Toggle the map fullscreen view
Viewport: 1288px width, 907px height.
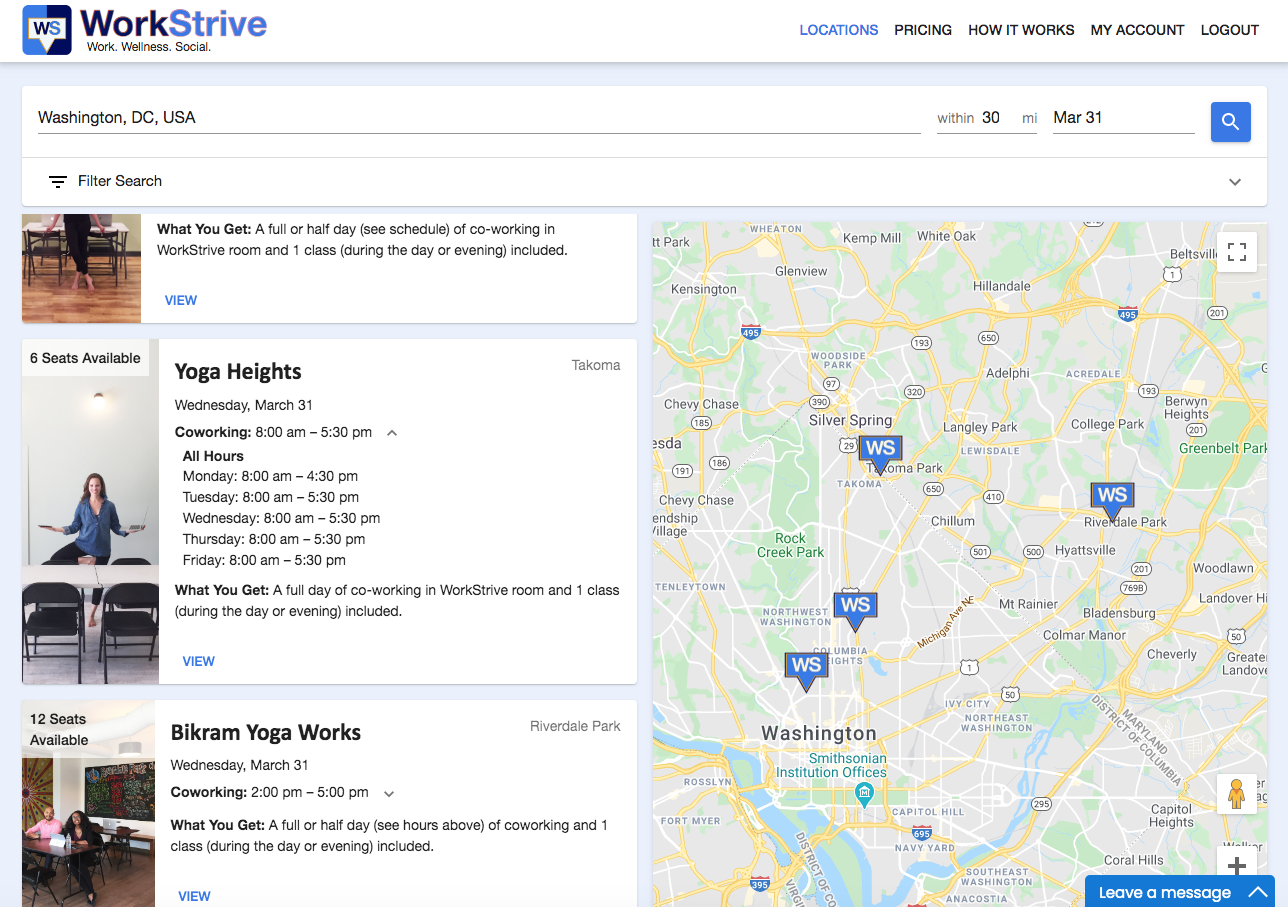(1237, 252)
